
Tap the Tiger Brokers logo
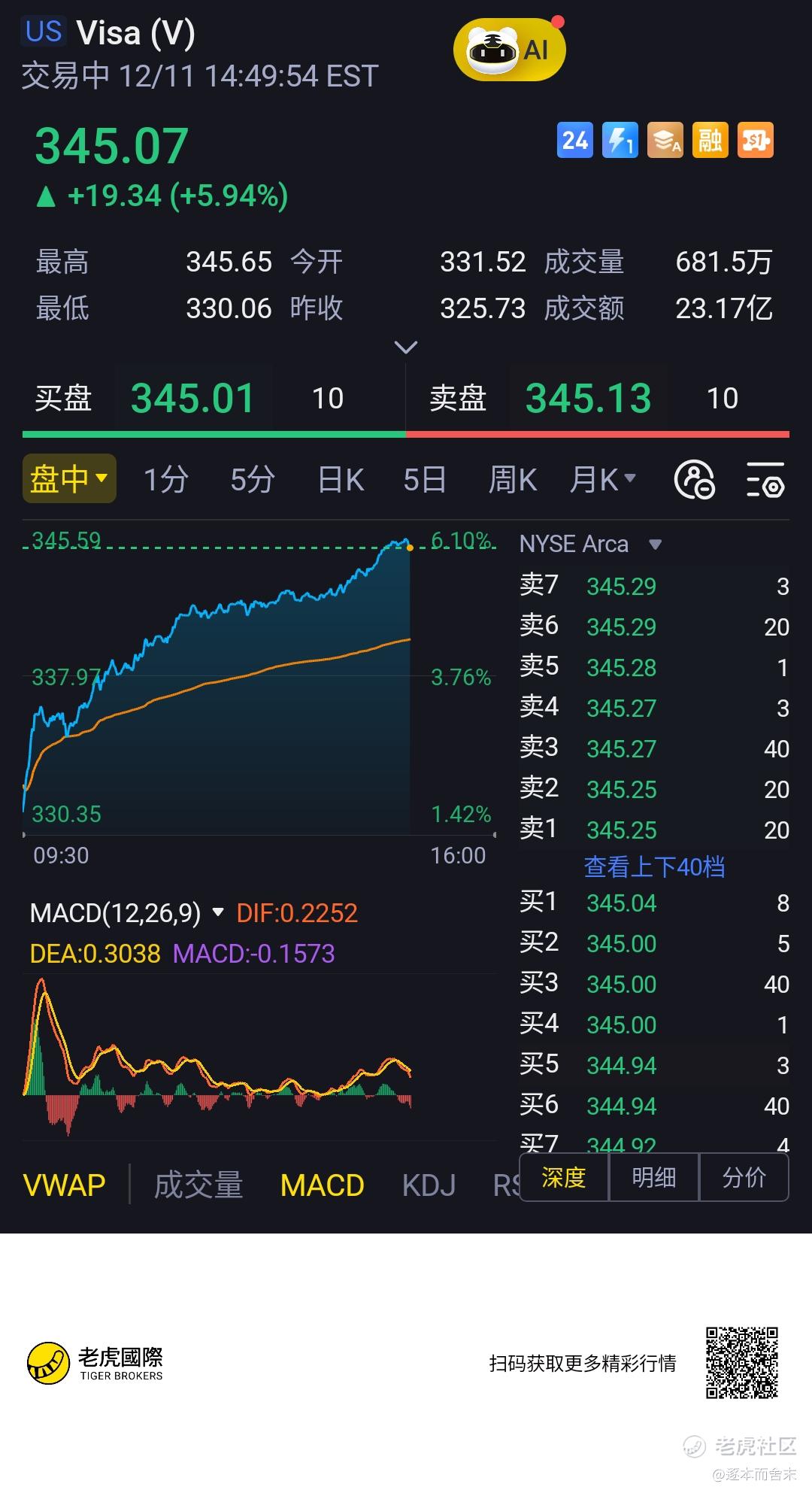[95, 1363]
